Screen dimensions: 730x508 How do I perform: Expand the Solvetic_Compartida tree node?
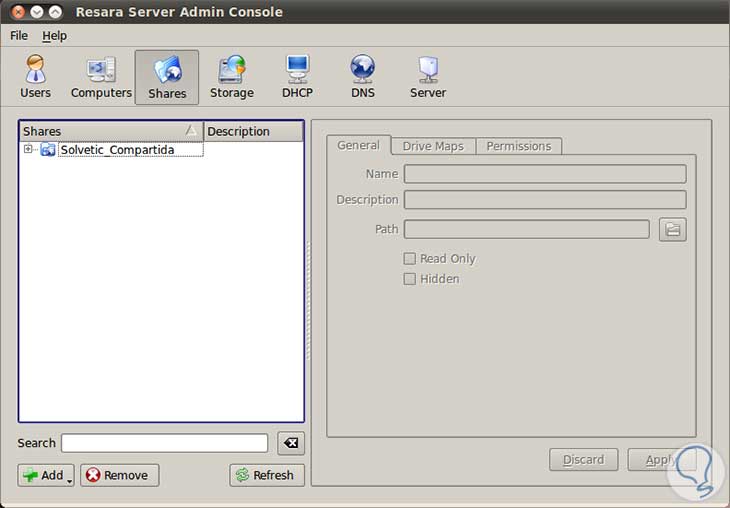28,149
